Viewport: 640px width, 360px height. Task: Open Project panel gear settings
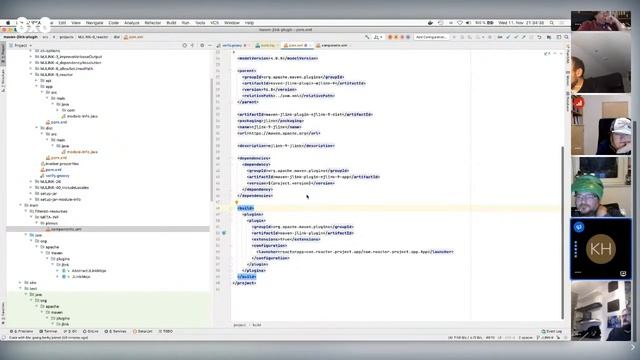202,45
